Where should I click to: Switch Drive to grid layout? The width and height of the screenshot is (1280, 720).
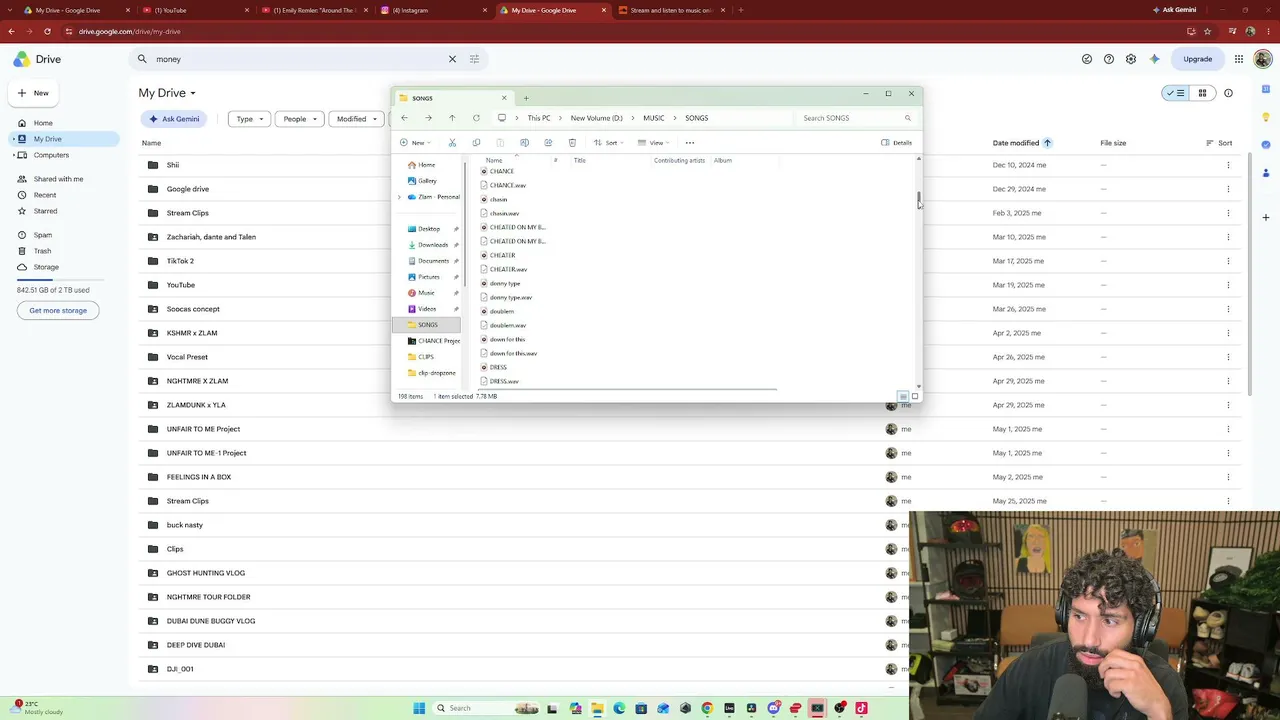click(1202, 93)
